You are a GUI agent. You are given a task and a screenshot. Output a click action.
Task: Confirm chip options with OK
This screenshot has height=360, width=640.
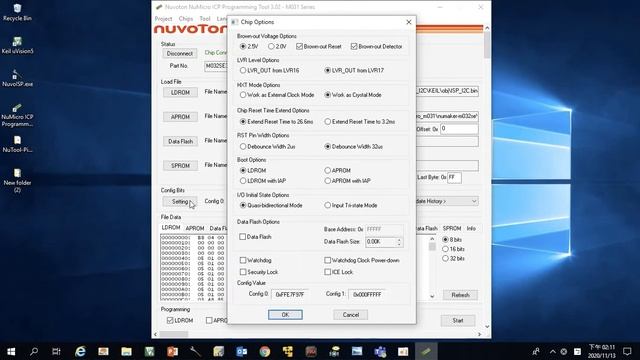point(285,315)
